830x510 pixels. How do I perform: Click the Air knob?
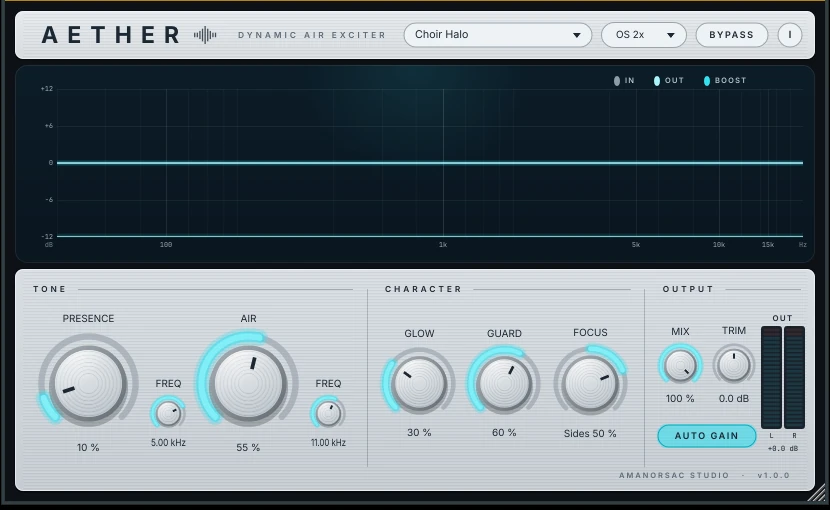[x=248, y=383]
